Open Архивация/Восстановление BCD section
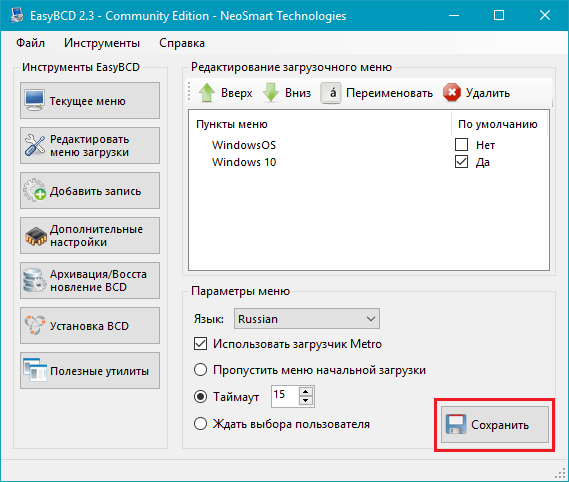Image resolution: width=569 pixels, height=482 pixels. 90,281
